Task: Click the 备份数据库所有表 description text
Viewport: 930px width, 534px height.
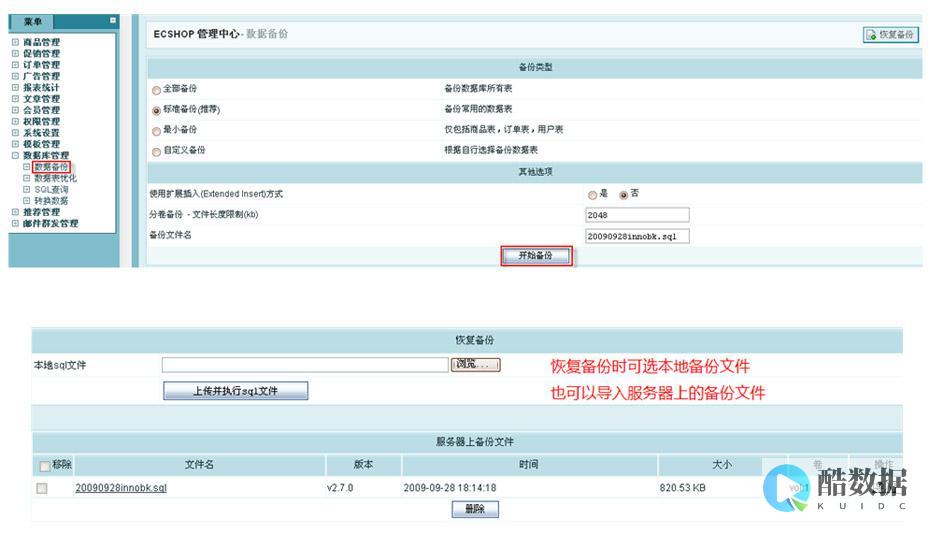Action: click(478, 88)
